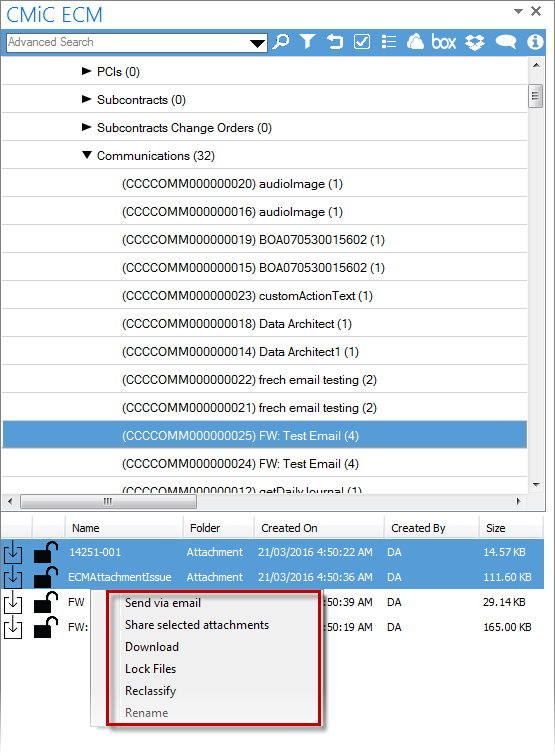Screen dimensions: 555x756
Task: Open the information icon
Action: coord(534,42)
